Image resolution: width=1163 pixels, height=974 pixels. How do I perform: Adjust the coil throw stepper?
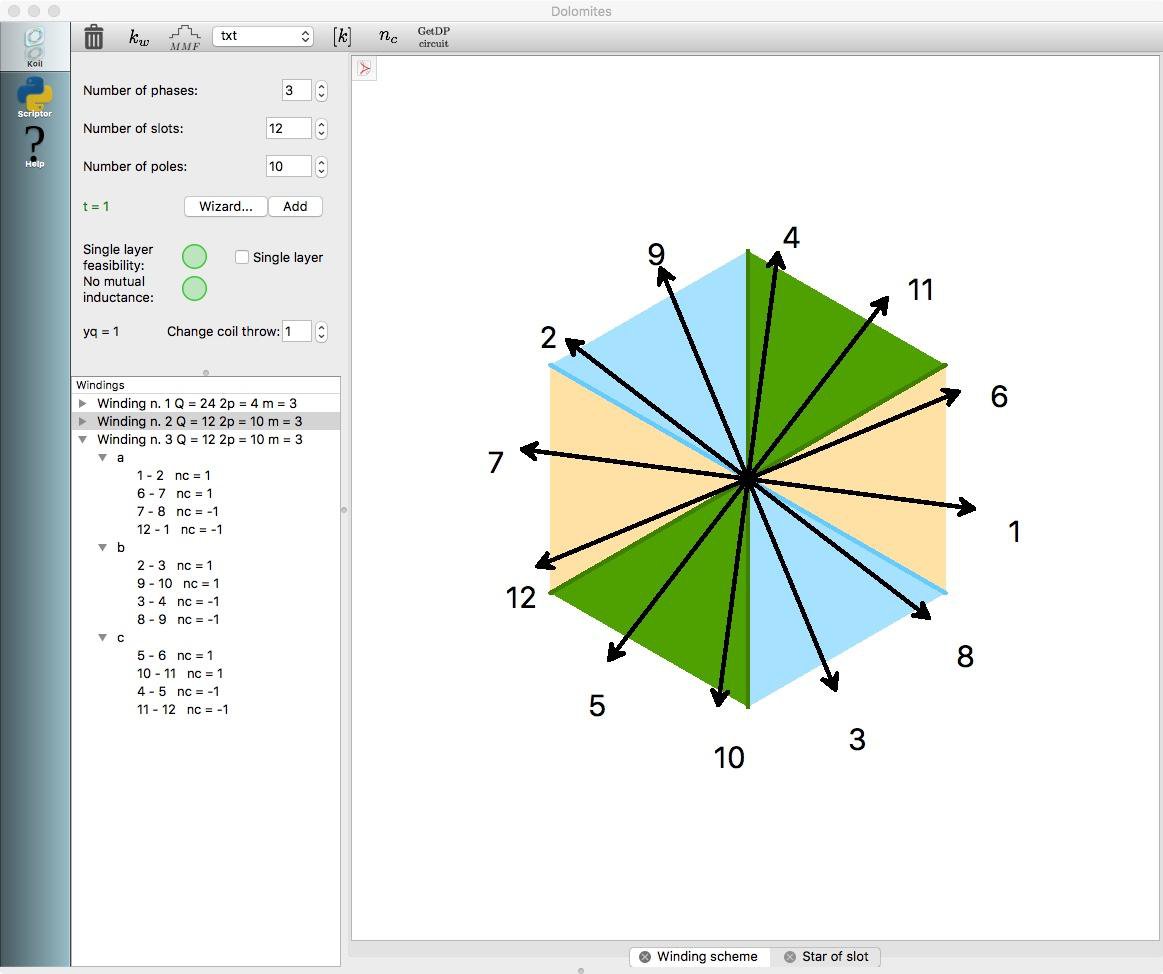pos(321,331)
